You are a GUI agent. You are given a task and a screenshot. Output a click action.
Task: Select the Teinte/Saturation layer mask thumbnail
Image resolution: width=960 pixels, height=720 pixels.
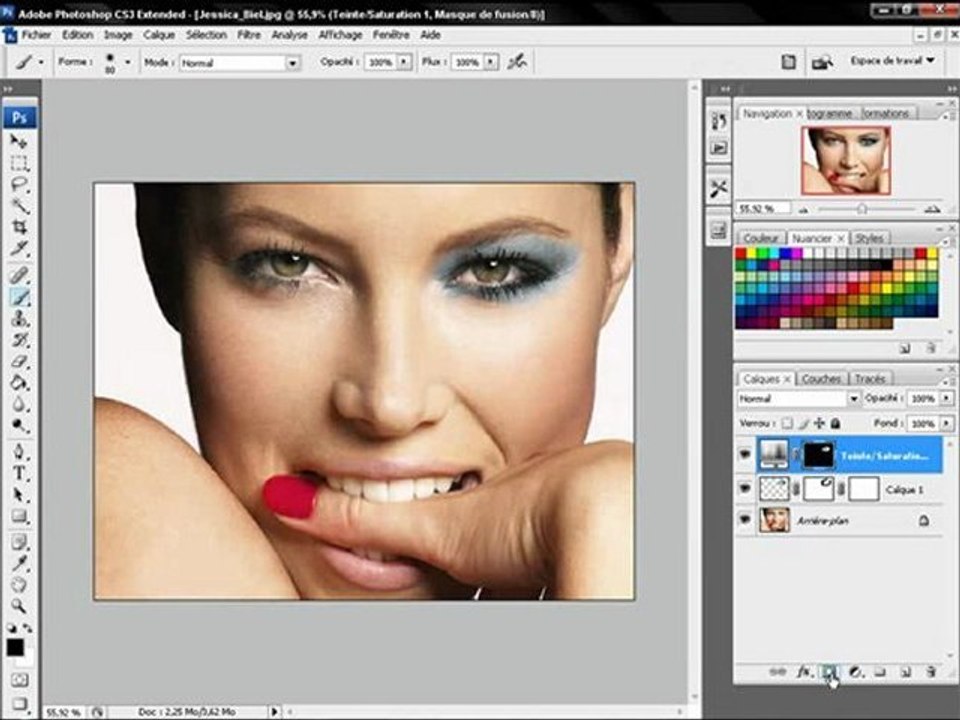click(817, 454)
